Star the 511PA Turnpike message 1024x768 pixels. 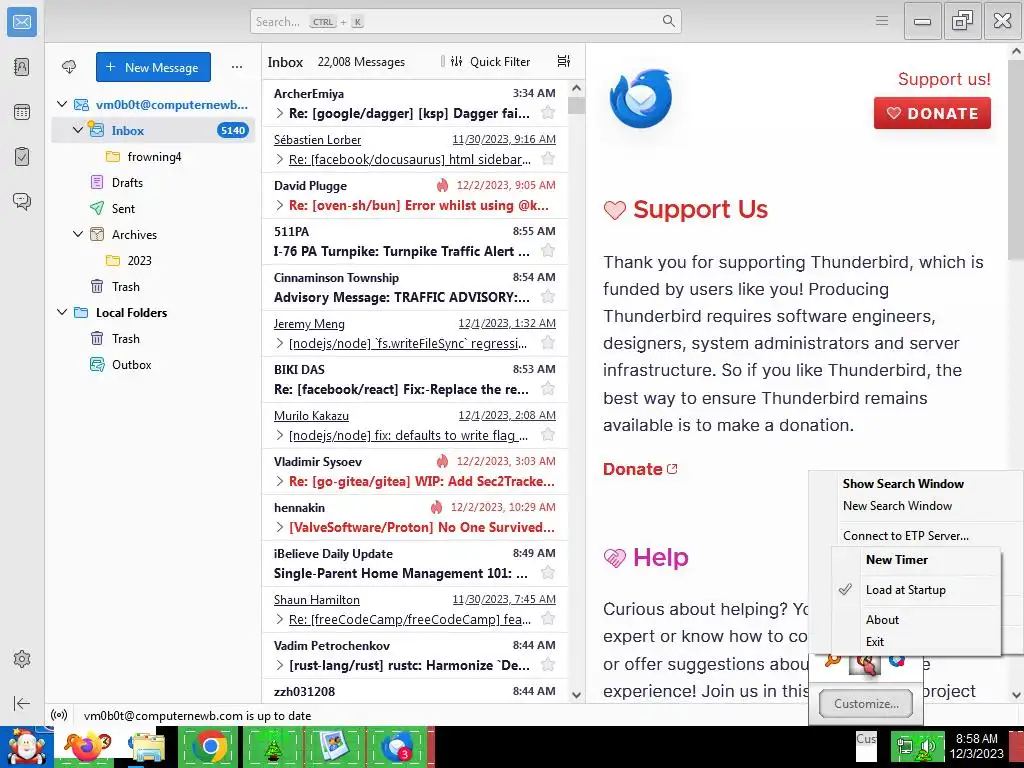pyautogui.click(x=549, y=250)
